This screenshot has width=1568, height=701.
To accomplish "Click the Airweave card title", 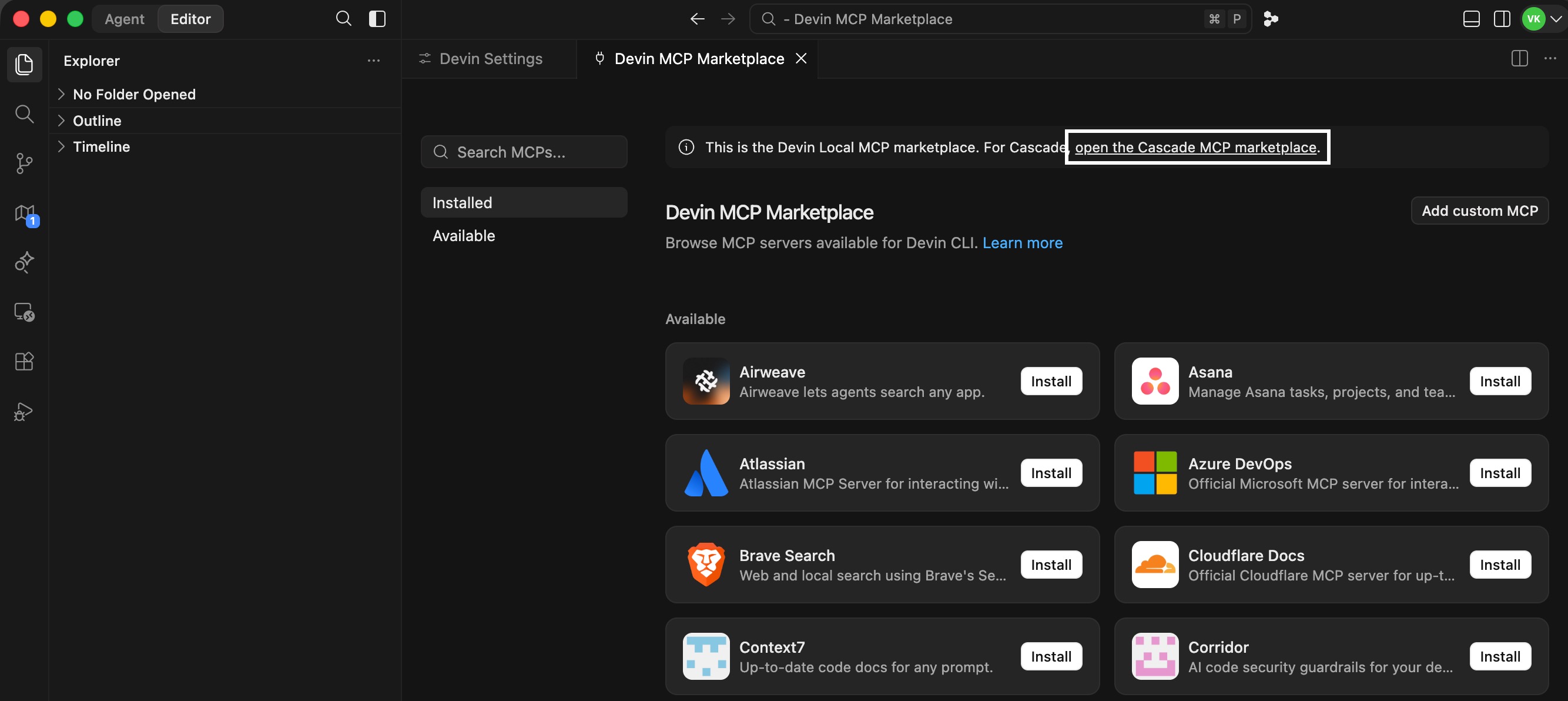I will [x=772, y=372].
